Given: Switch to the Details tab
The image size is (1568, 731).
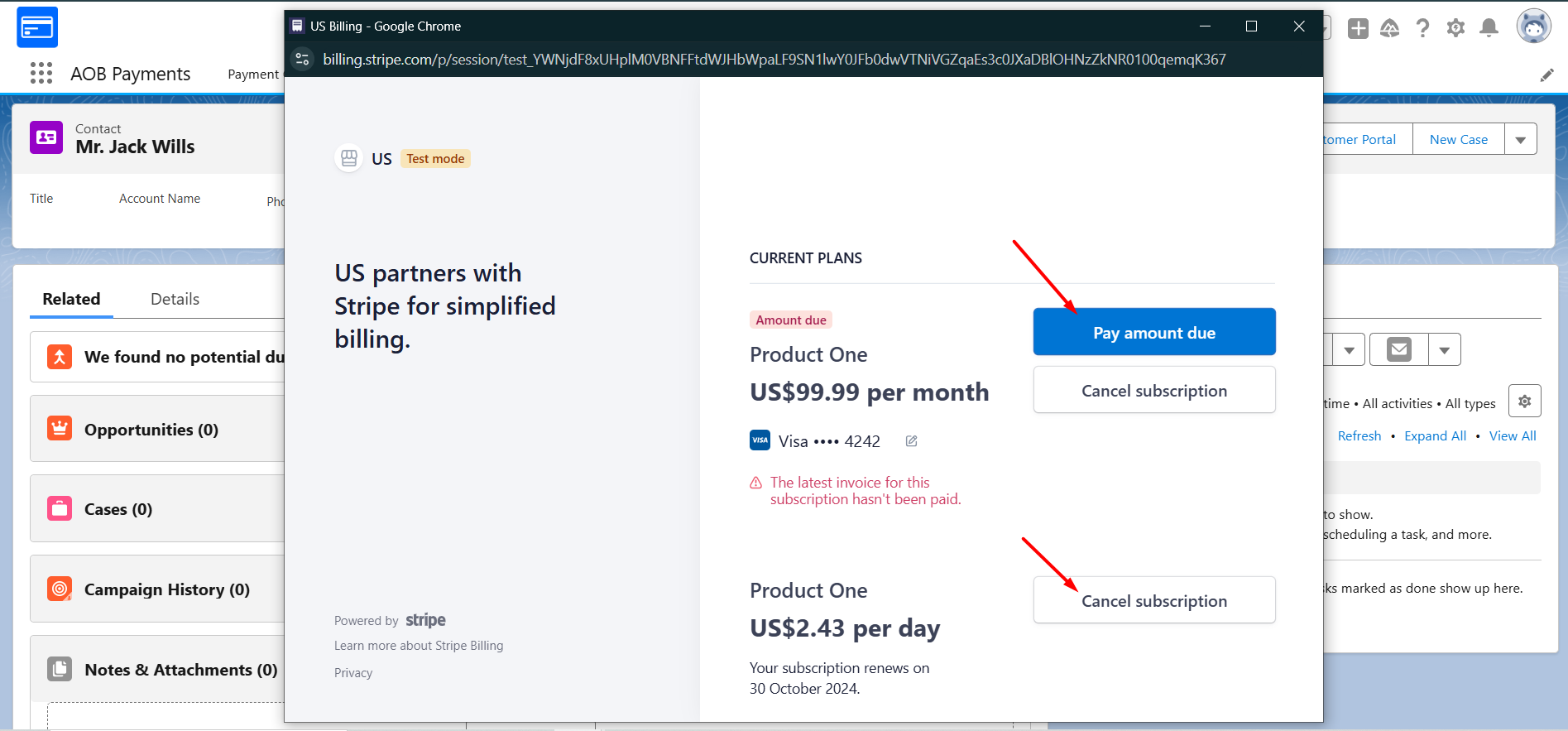Looking at the screenshot, I should click(175, 299).
